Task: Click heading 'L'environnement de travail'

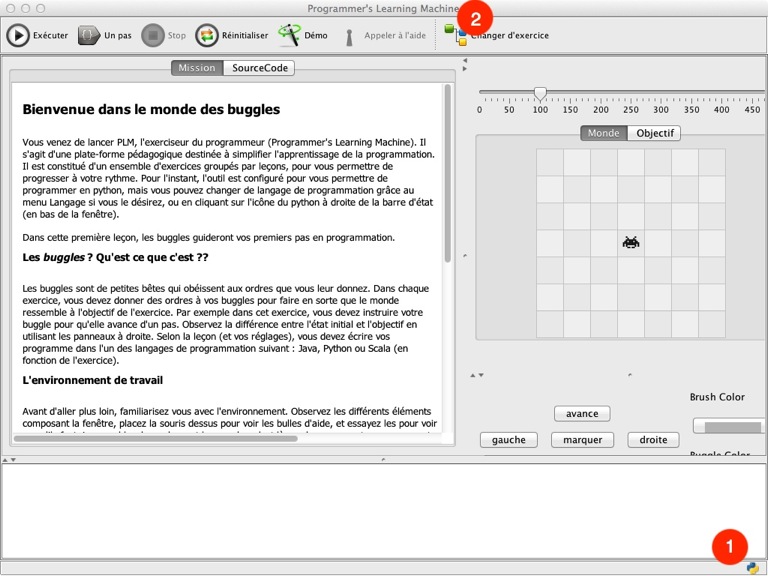Action: click(x=93, y=380)
